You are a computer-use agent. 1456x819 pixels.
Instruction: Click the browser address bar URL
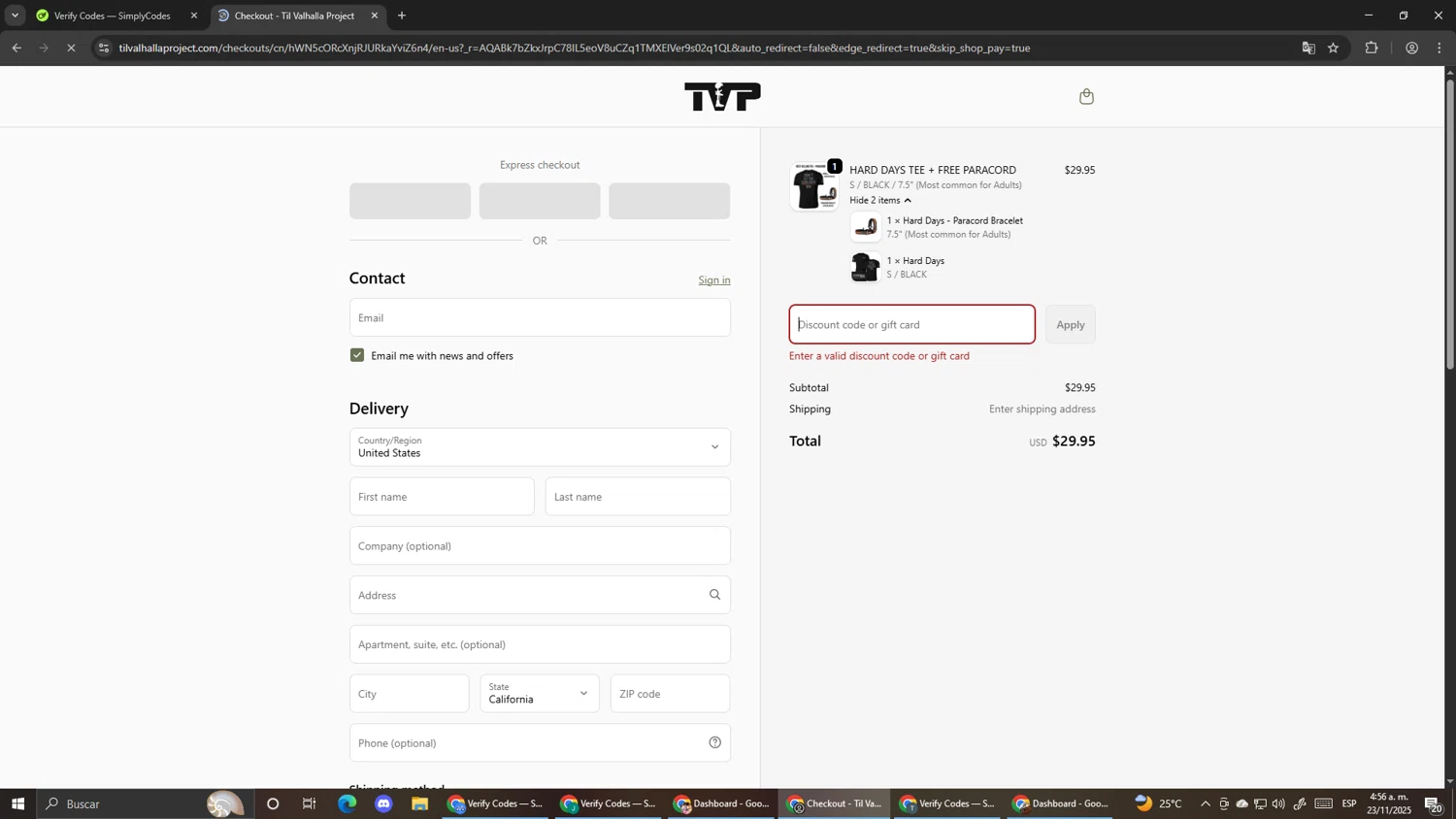[575, 48]
